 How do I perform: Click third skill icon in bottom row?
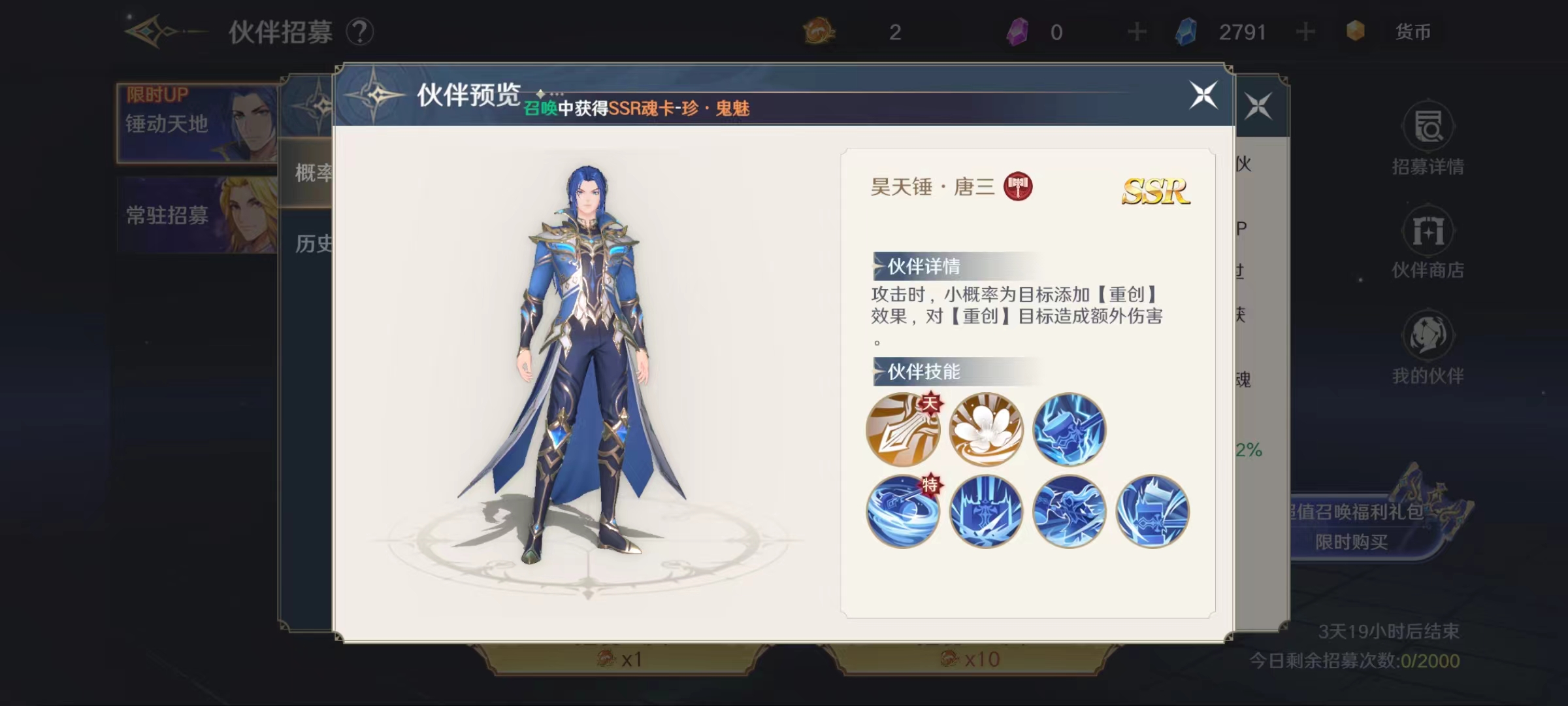click(x=1069, y=511)
